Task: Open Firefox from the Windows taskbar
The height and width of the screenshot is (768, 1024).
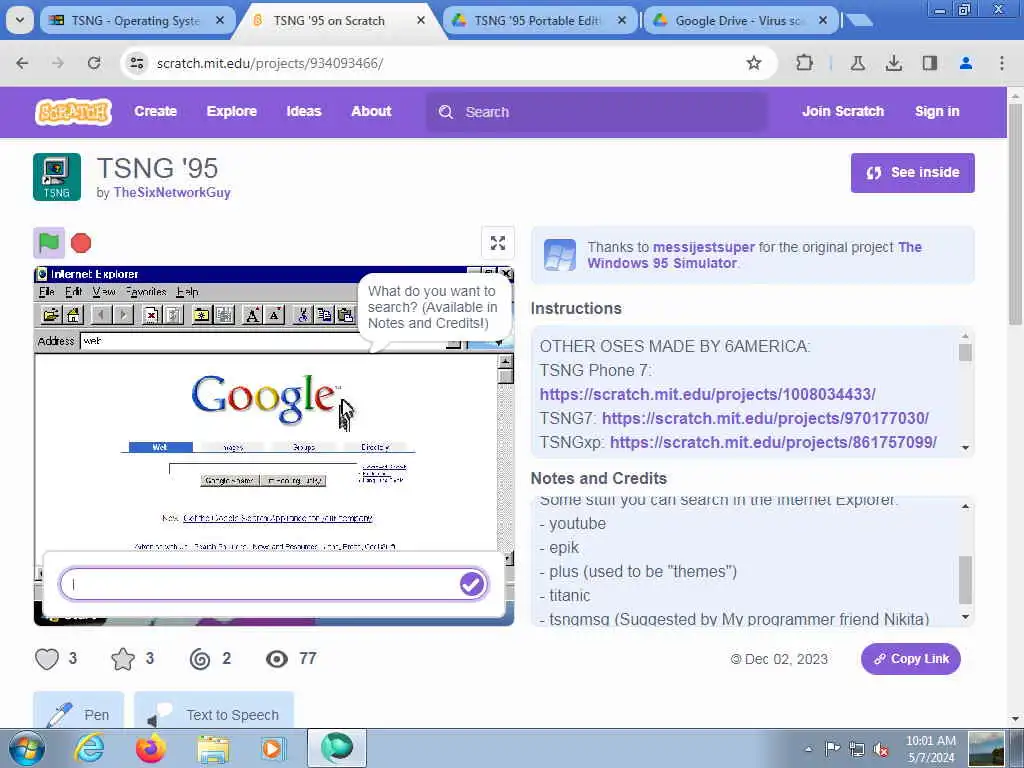Action: click(x=151, y=748)
